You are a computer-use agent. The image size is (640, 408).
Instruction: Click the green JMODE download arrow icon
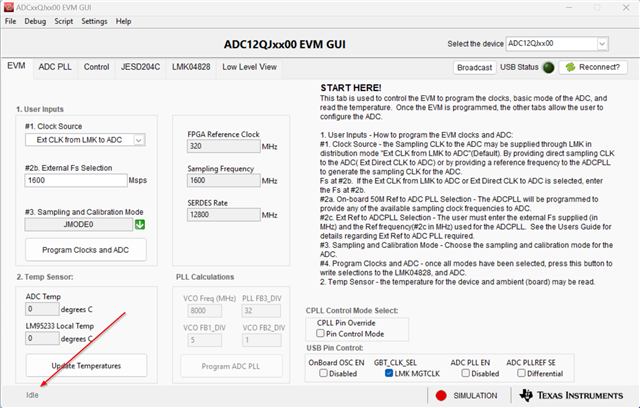[140, 224]
